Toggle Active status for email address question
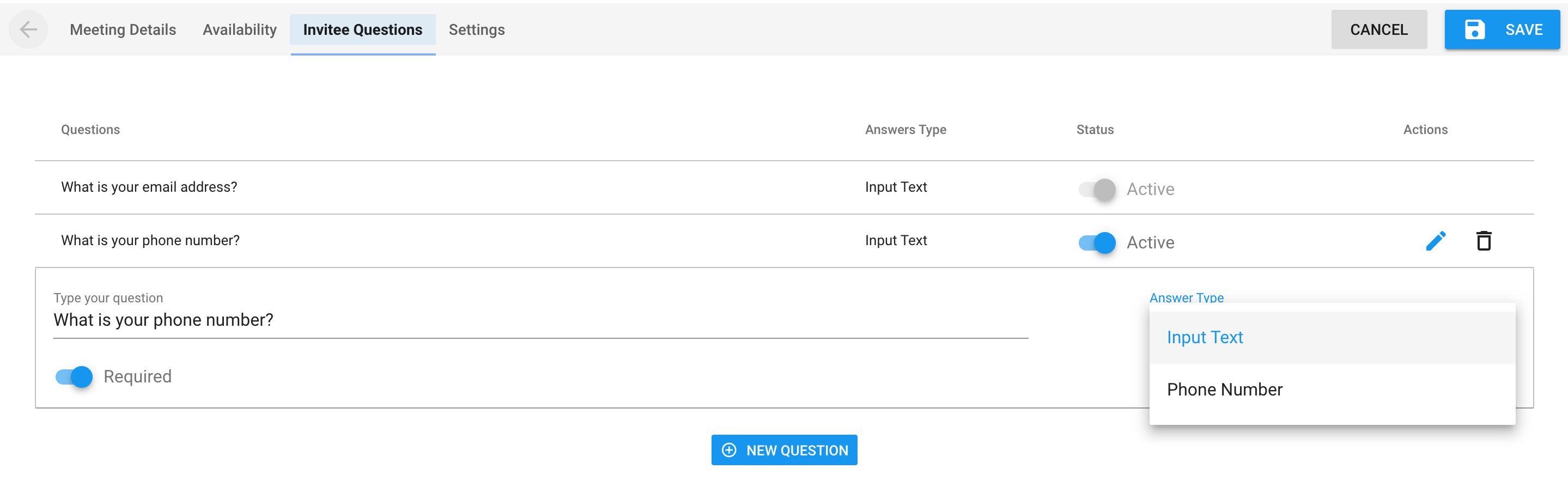The image size is (1568, 487). coord(1097,190)
